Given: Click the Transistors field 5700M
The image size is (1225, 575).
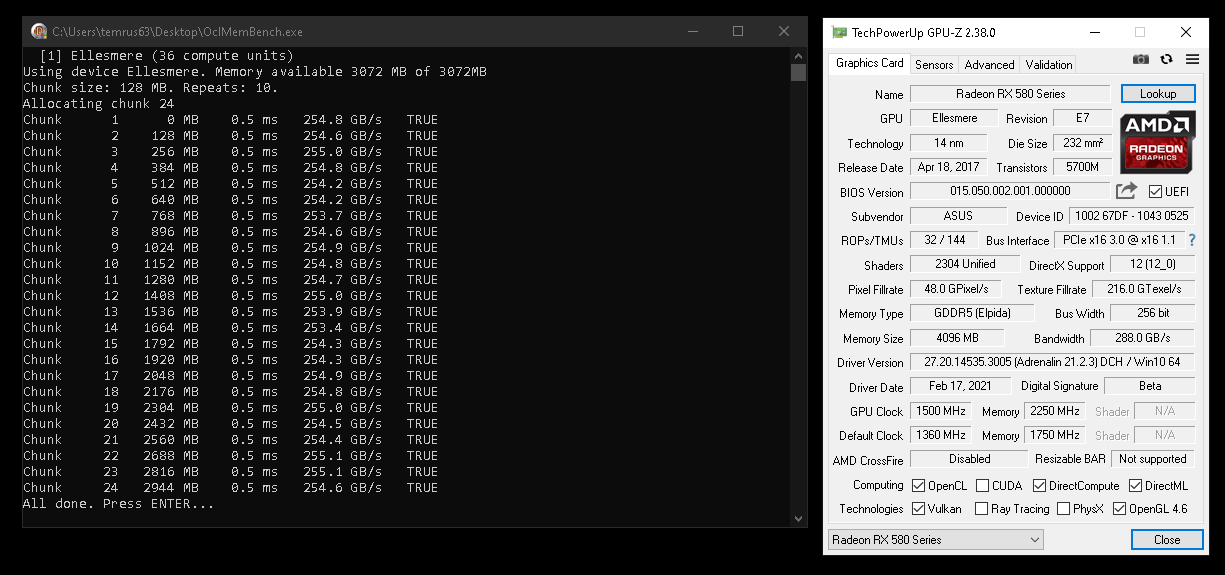Looking at the screenshot, I should 1083,167.
